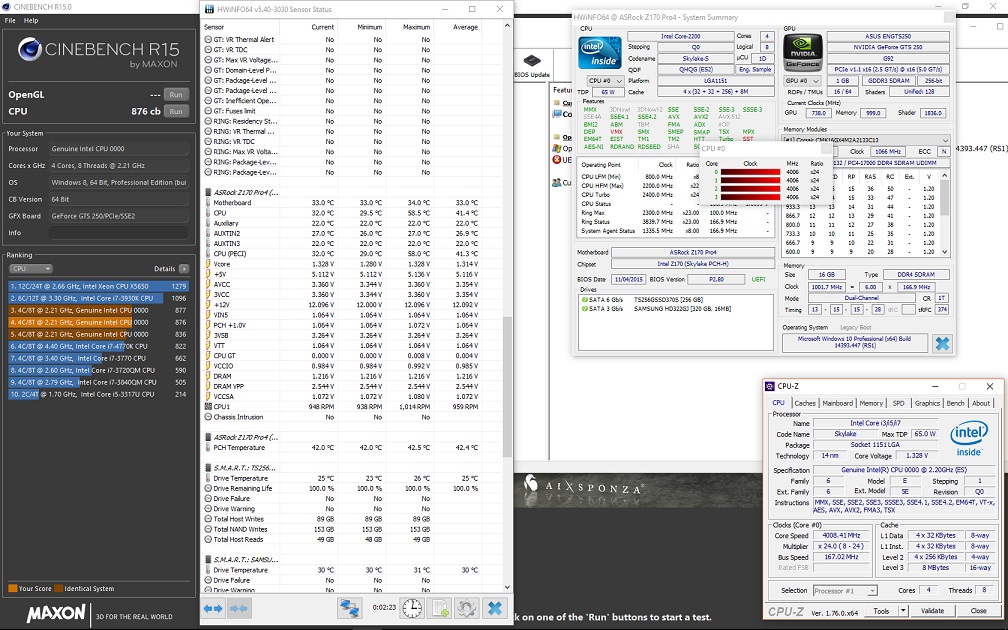Open HWiNFO remote network monitors icon
Screen dimensions: 1008x630
[x=350, y=608]
